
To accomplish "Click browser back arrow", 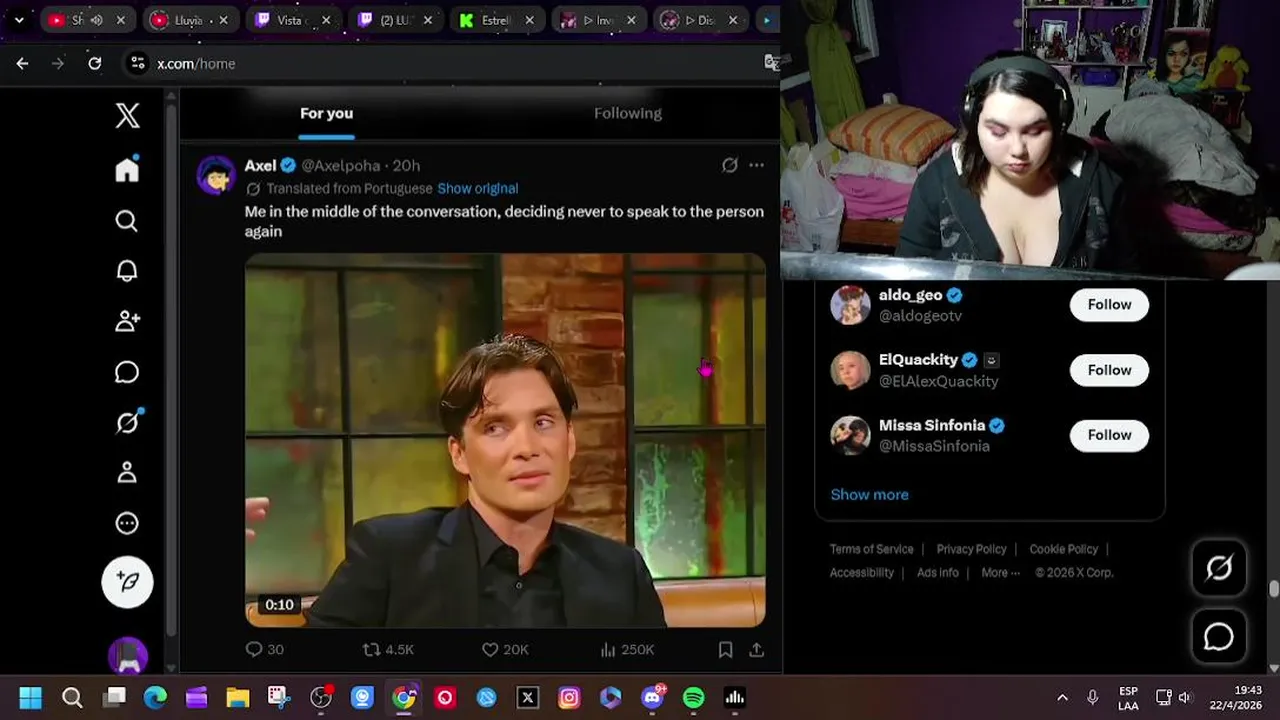I will pyautogui.click(x=22, y=63).
